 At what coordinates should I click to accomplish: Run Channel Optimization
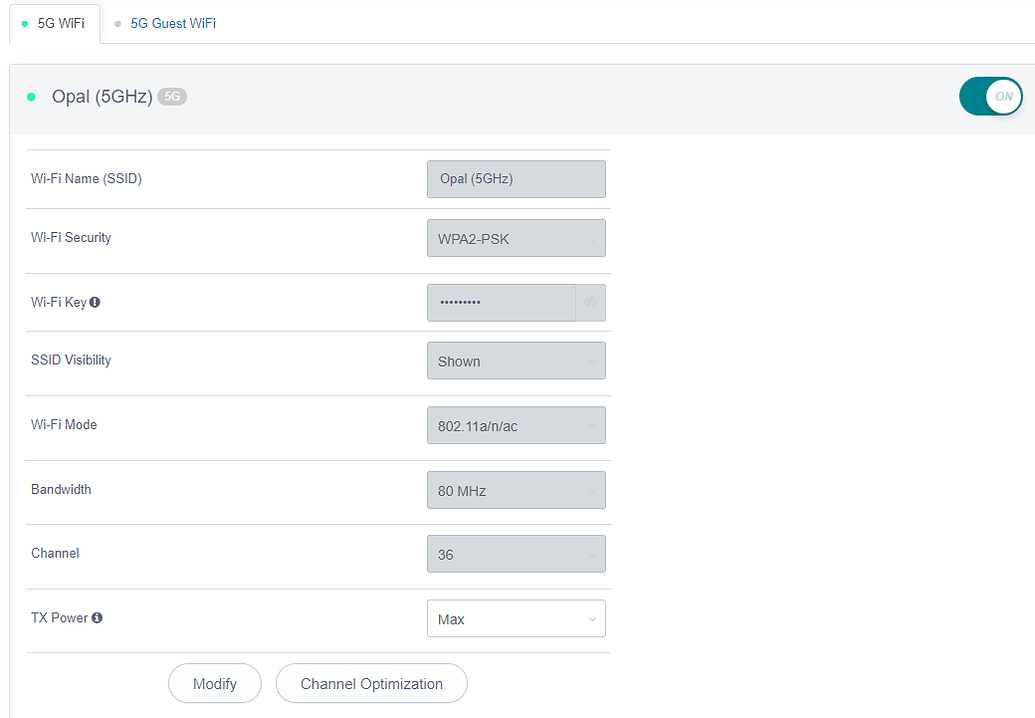point(371,683)
